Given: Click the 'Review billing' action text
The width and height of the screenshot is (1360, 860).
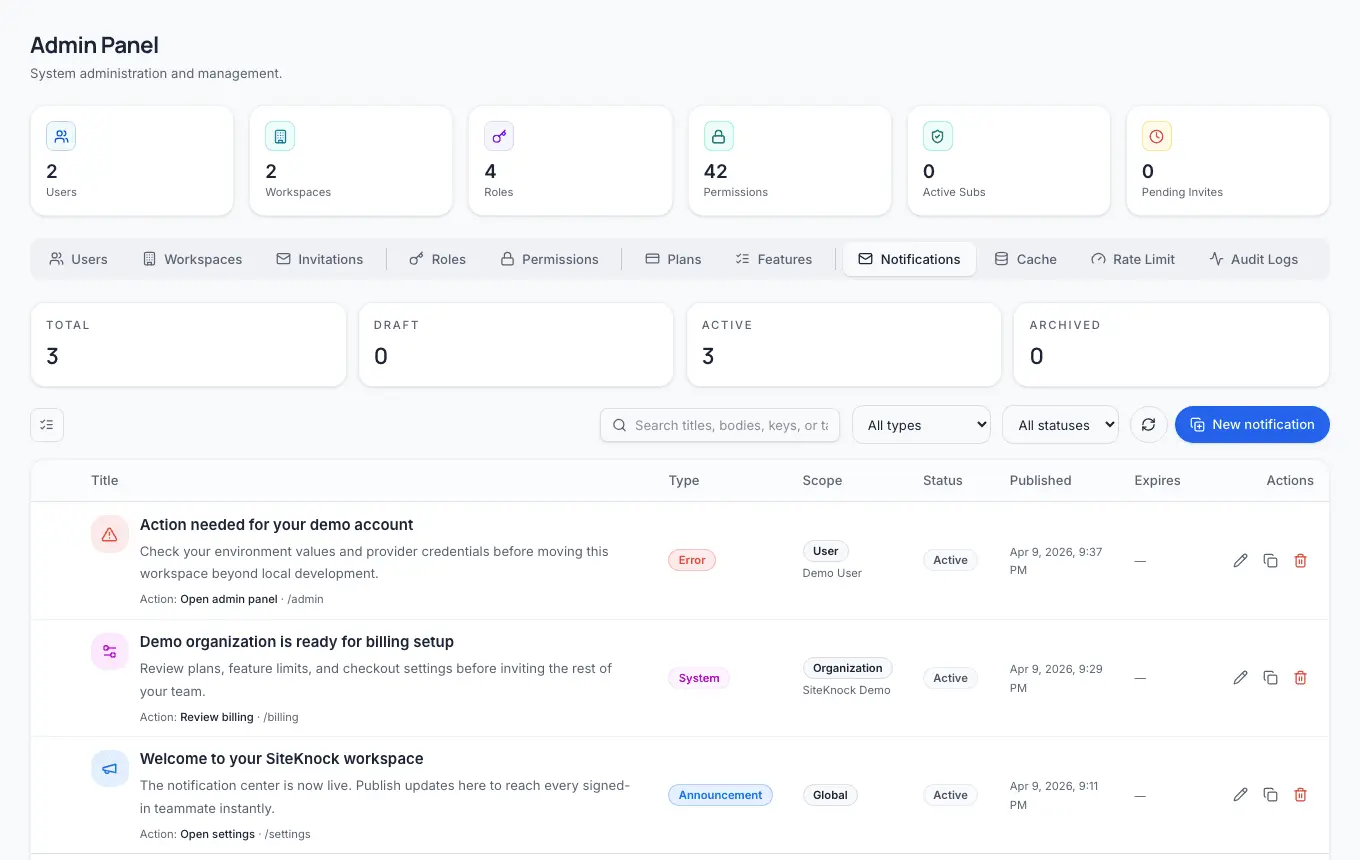Looking at the screenshot, I should click(x=217, y=717).
